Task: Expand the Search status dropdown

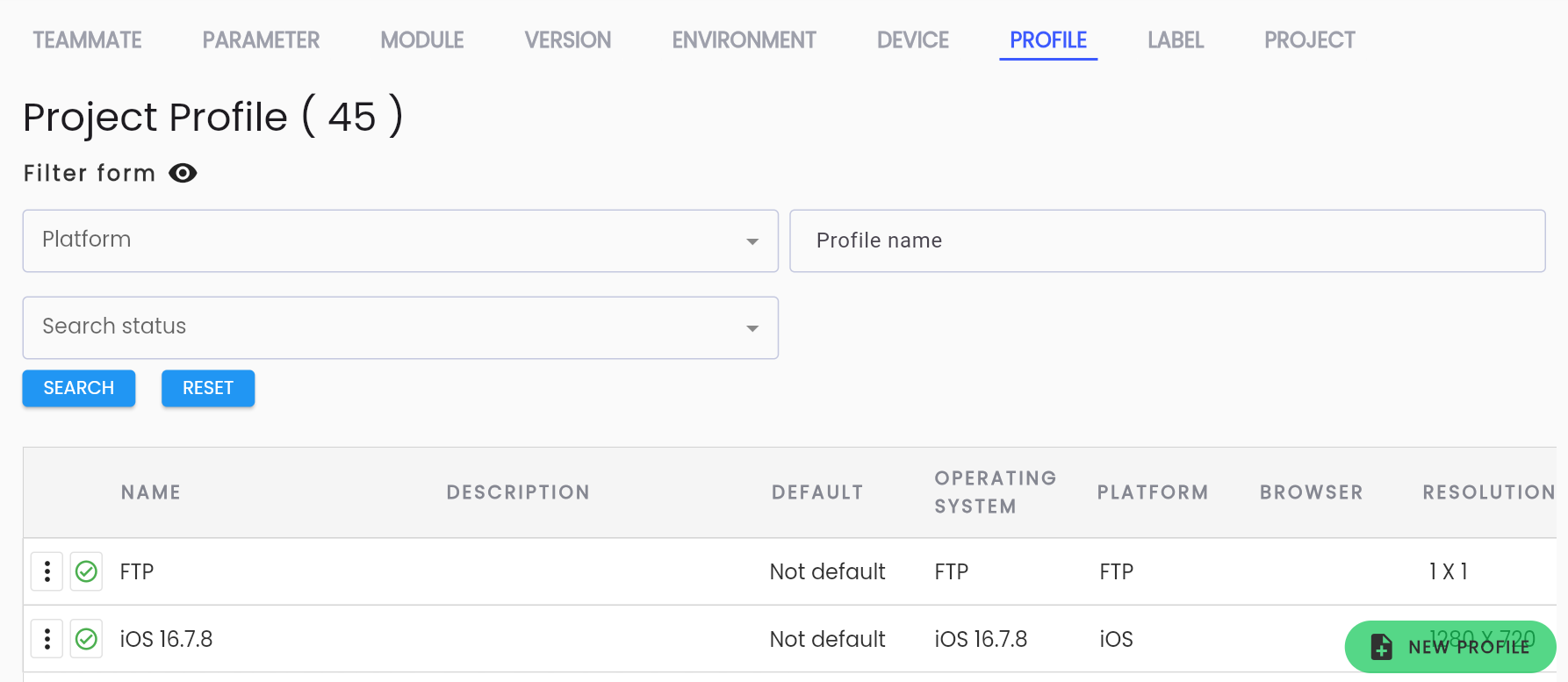Action: (400, 327)
